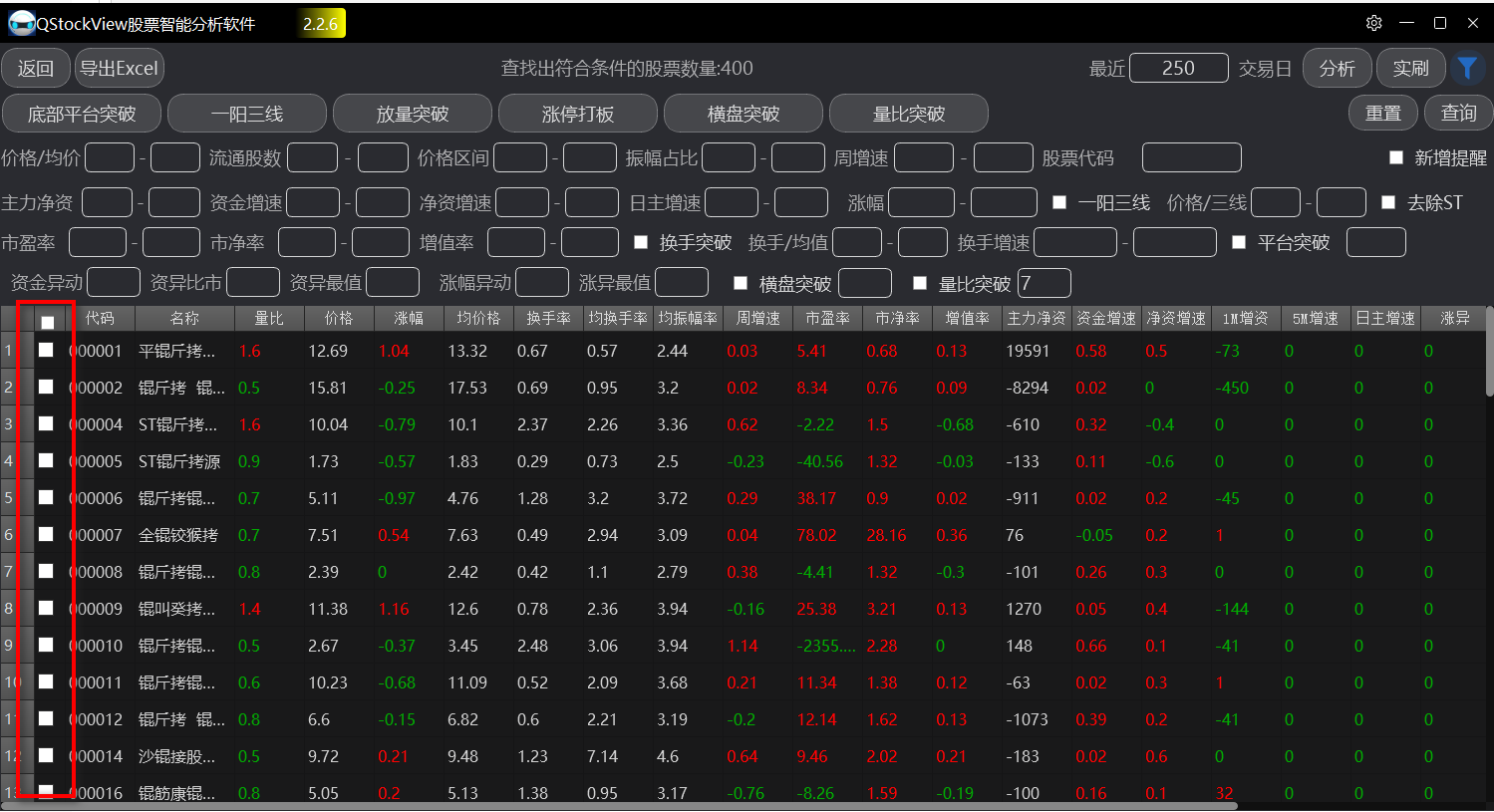The height and width of the screenshot is (812, 1494).
Task: Sort by 价格 column header
Action: [x=339, y=318]
